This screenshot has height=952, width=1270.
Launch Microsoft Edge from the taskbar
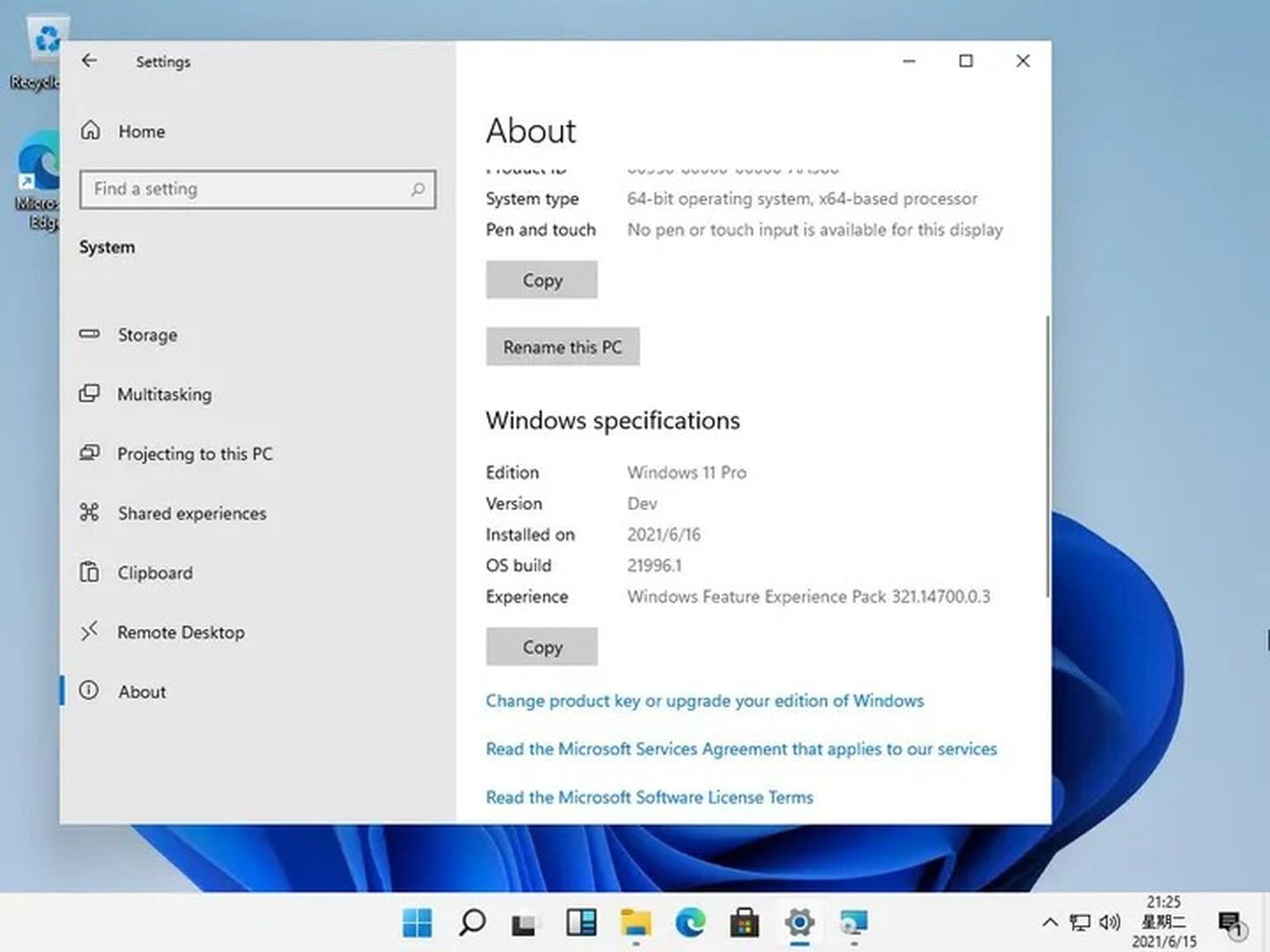(x=690, y=923)
